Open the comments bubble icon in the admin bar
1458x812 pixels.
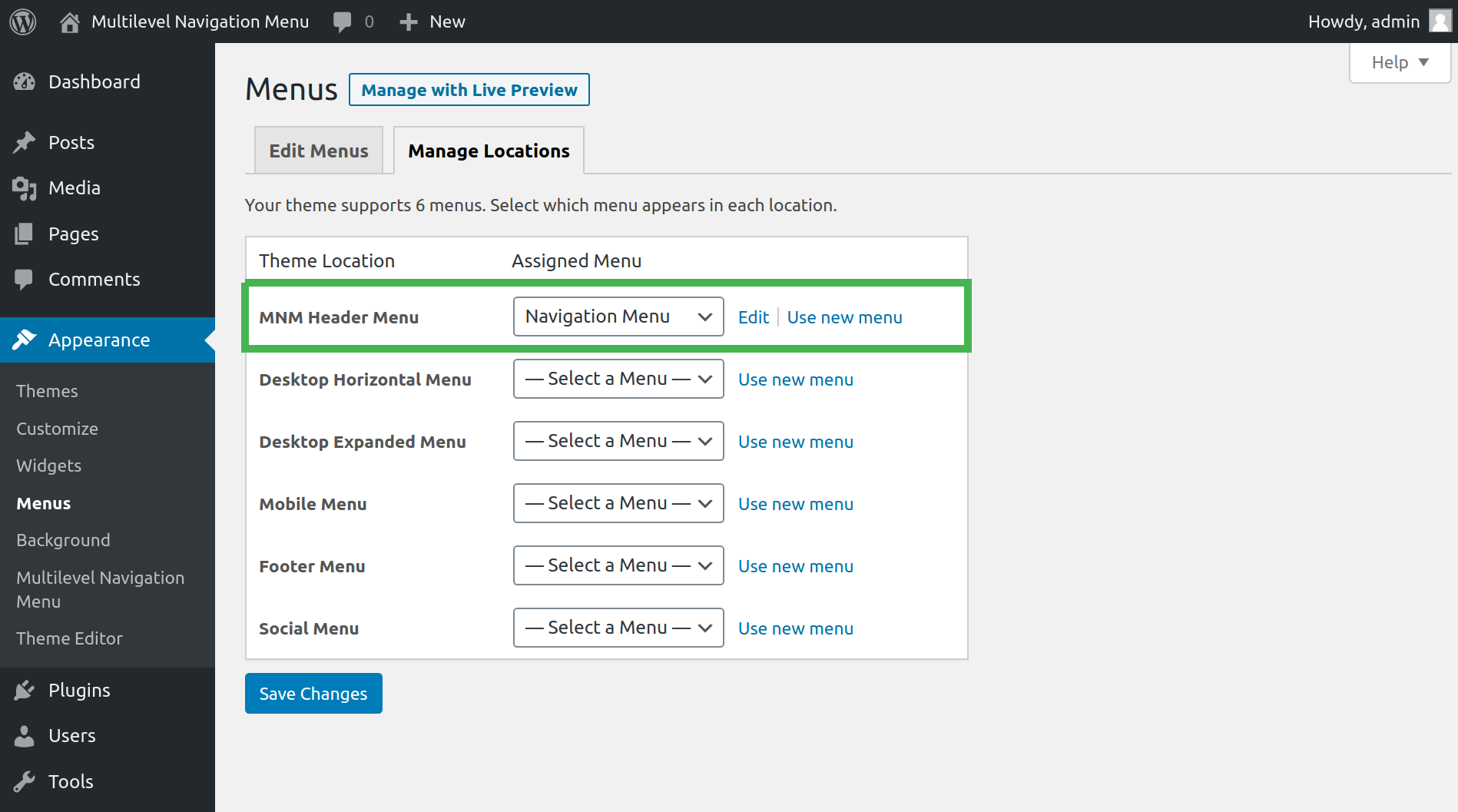[342, 22]
